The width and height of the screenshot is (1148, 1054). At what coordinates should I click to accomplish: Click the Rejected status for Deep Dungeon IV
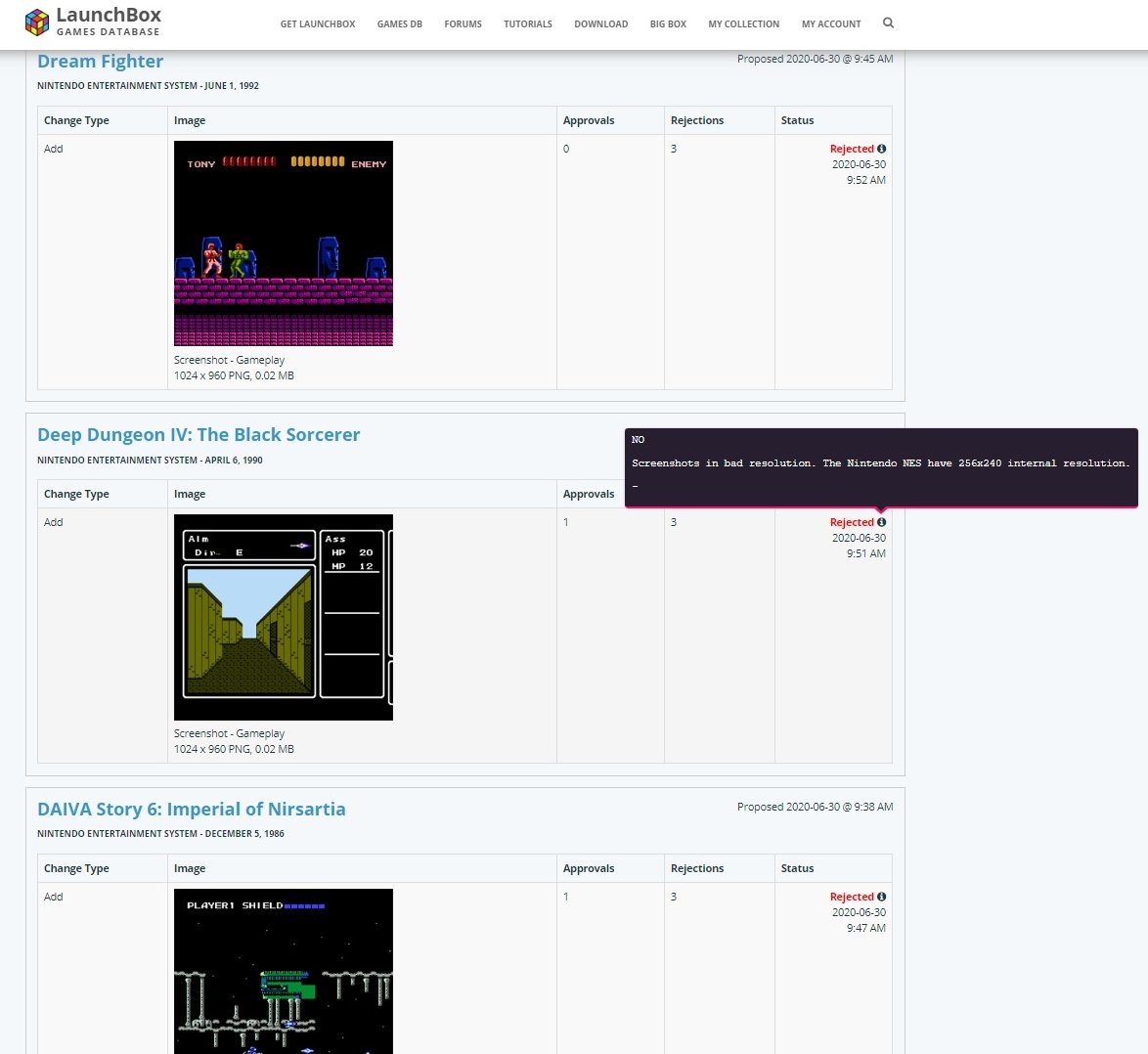click(x=852, y=522)
